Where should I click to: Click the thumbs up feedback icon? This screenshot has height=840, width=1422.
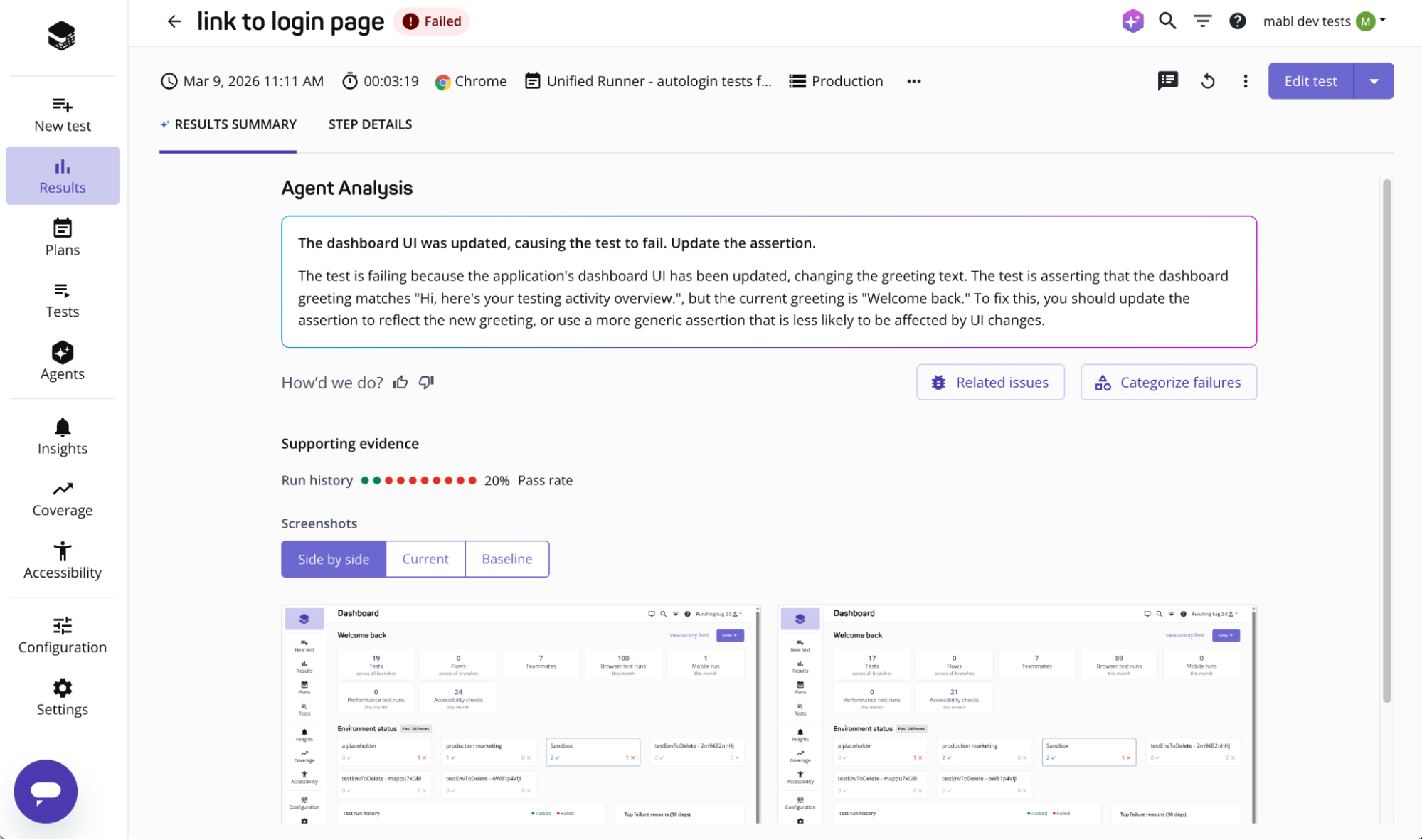[400, 383]
